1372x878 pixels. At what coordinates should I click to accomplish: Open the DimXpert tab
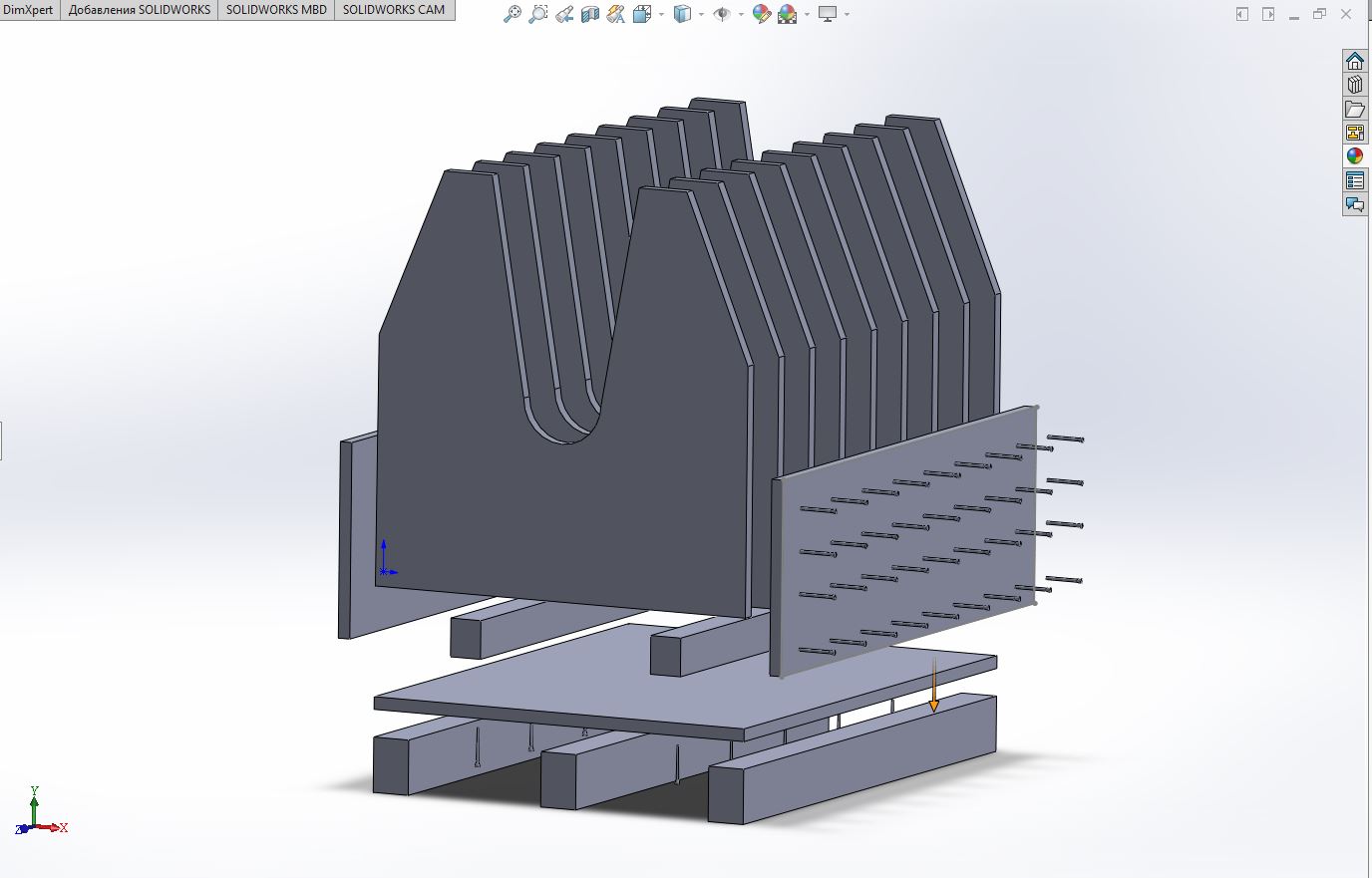29,10
